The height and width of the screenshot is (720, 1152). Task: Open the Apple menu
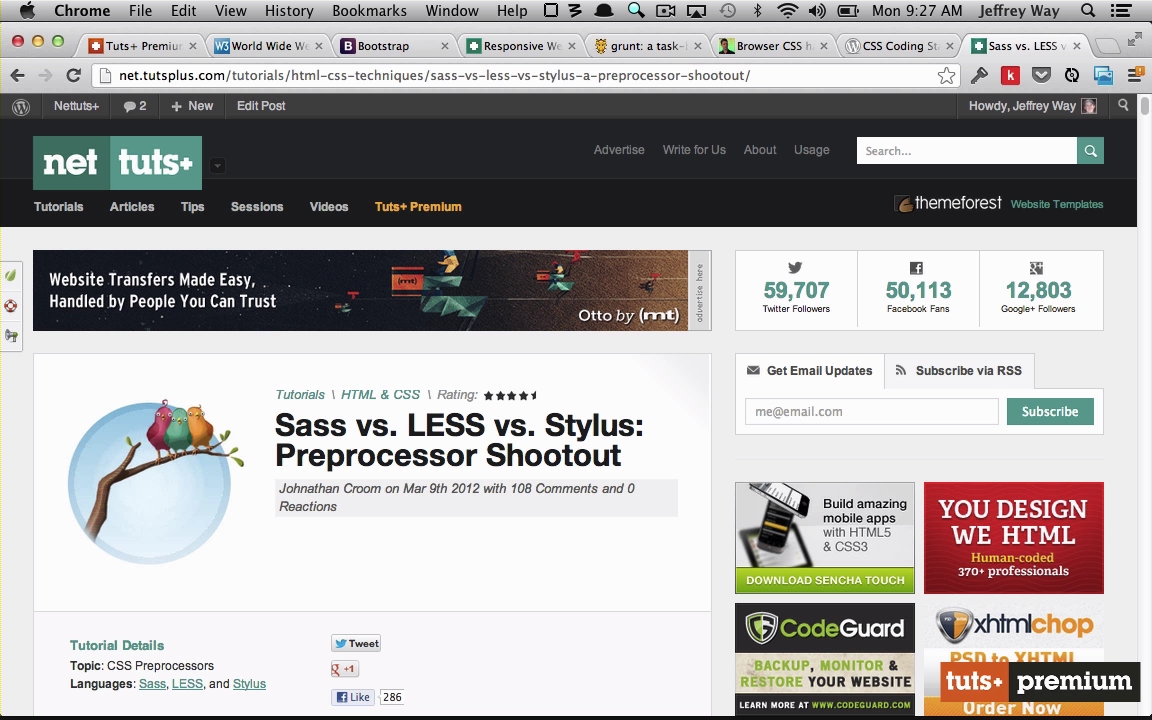click(x=27, y=10)
